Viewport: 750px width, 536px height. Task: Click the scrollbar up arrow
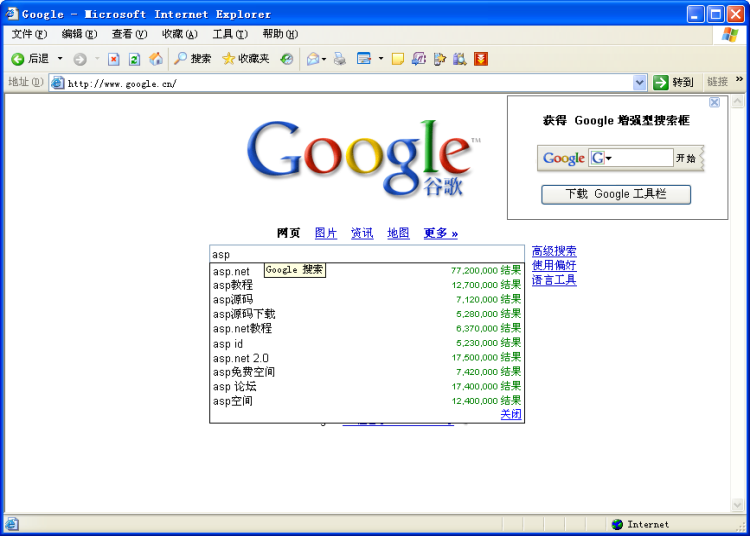(737, 101)
